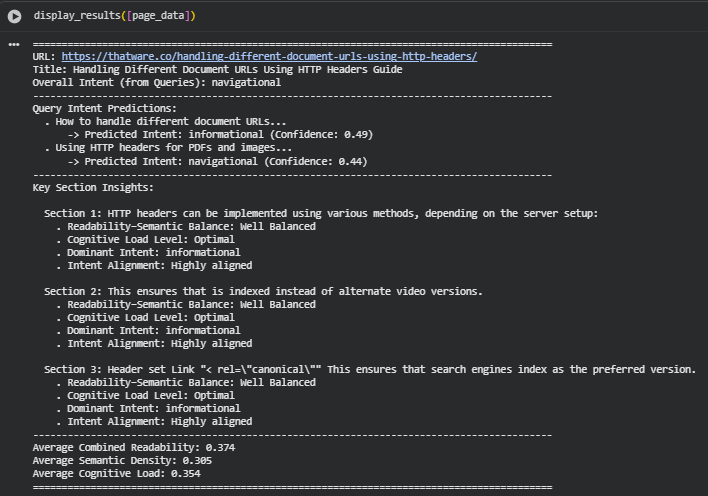
Task: Click into the display_results code input
Action: tap(300, 16)
